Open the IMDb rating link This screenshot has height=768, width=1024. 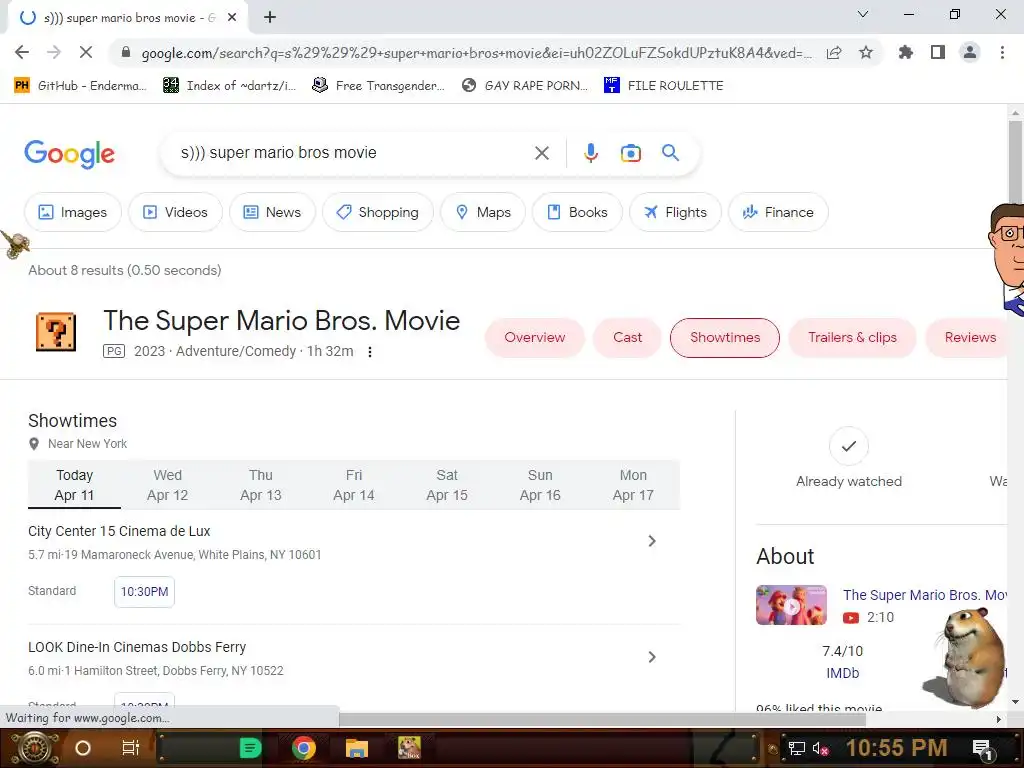point(842,673)
